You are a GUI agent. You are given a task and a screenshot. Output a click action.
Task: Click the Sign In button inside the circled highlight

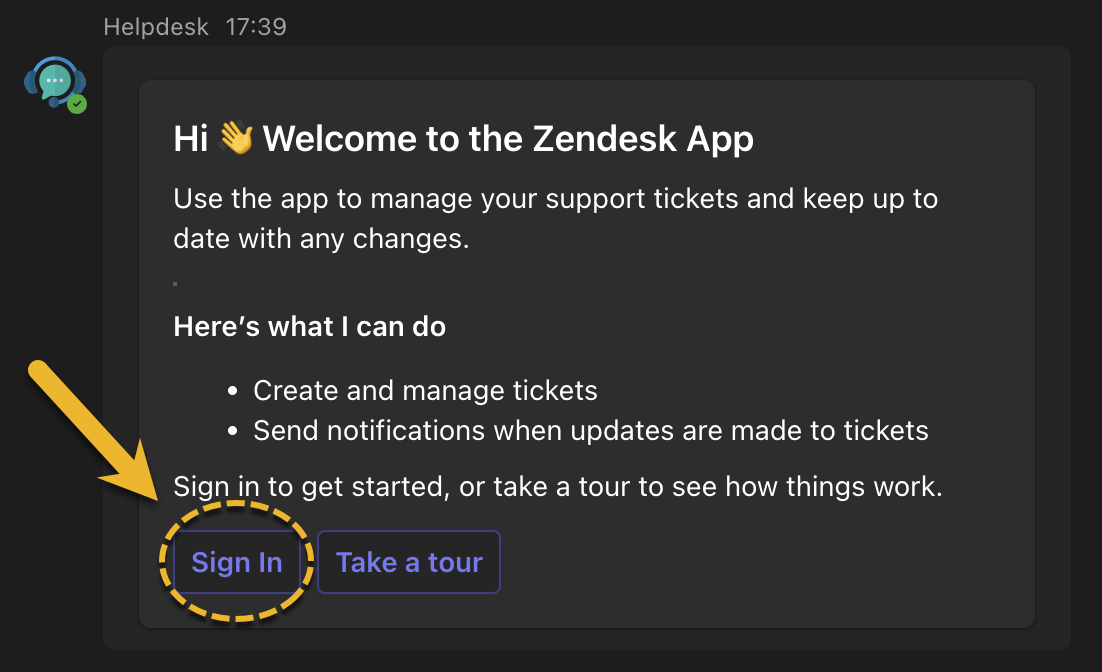click(x=236, y=562)
